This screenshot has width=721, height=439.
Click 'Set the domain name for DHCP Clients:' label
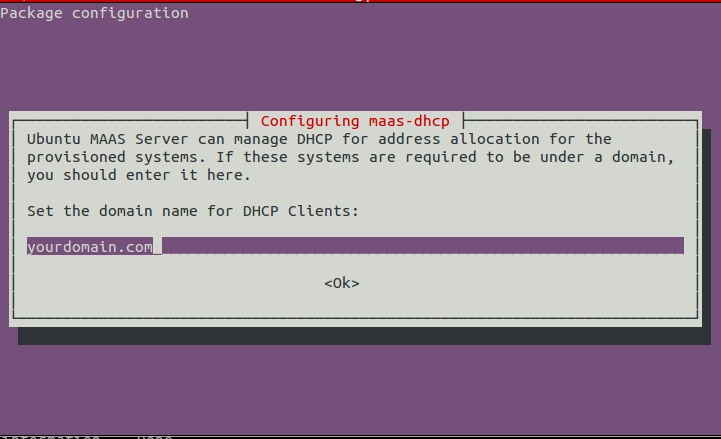(x=193, y=211)
